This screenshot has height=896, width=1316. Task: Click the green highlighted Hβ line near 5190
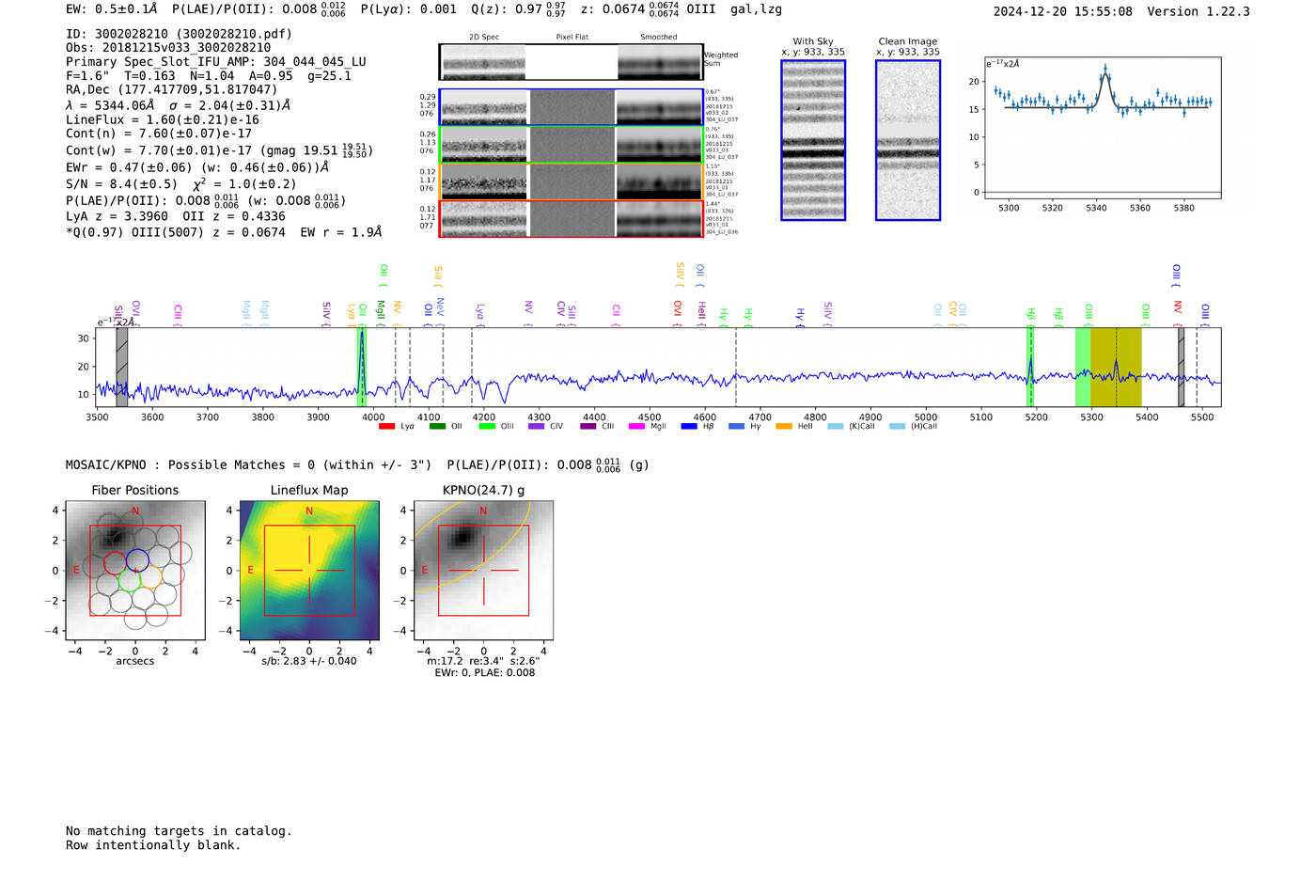[x=1030, y=368]
